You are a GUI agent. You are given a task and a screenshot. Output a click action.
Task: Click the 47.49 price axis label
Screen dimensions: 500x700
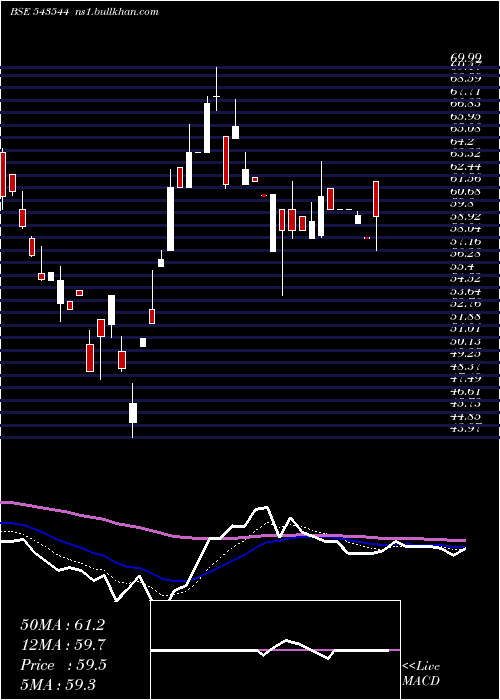pyautogui.click(x=466, y=379)
